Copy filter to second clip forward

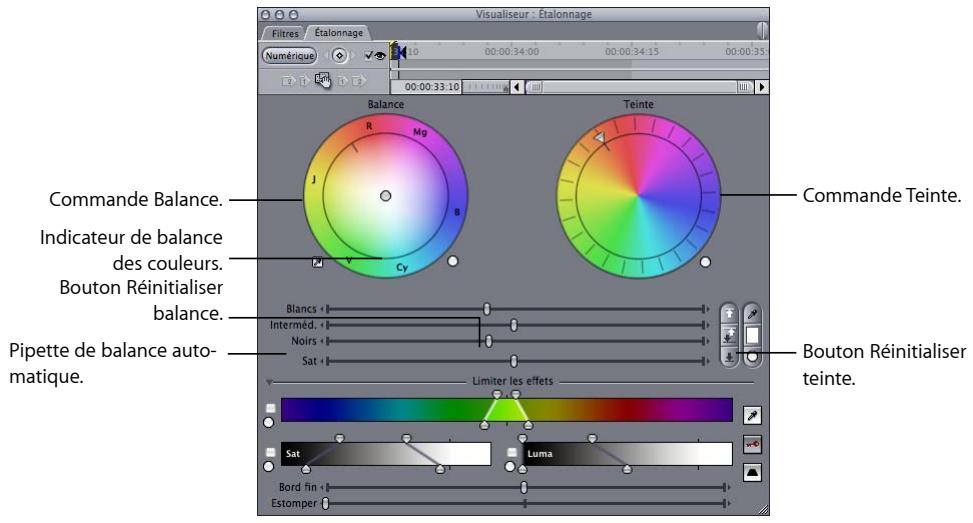pyautogui.click(x=359, y=81)
